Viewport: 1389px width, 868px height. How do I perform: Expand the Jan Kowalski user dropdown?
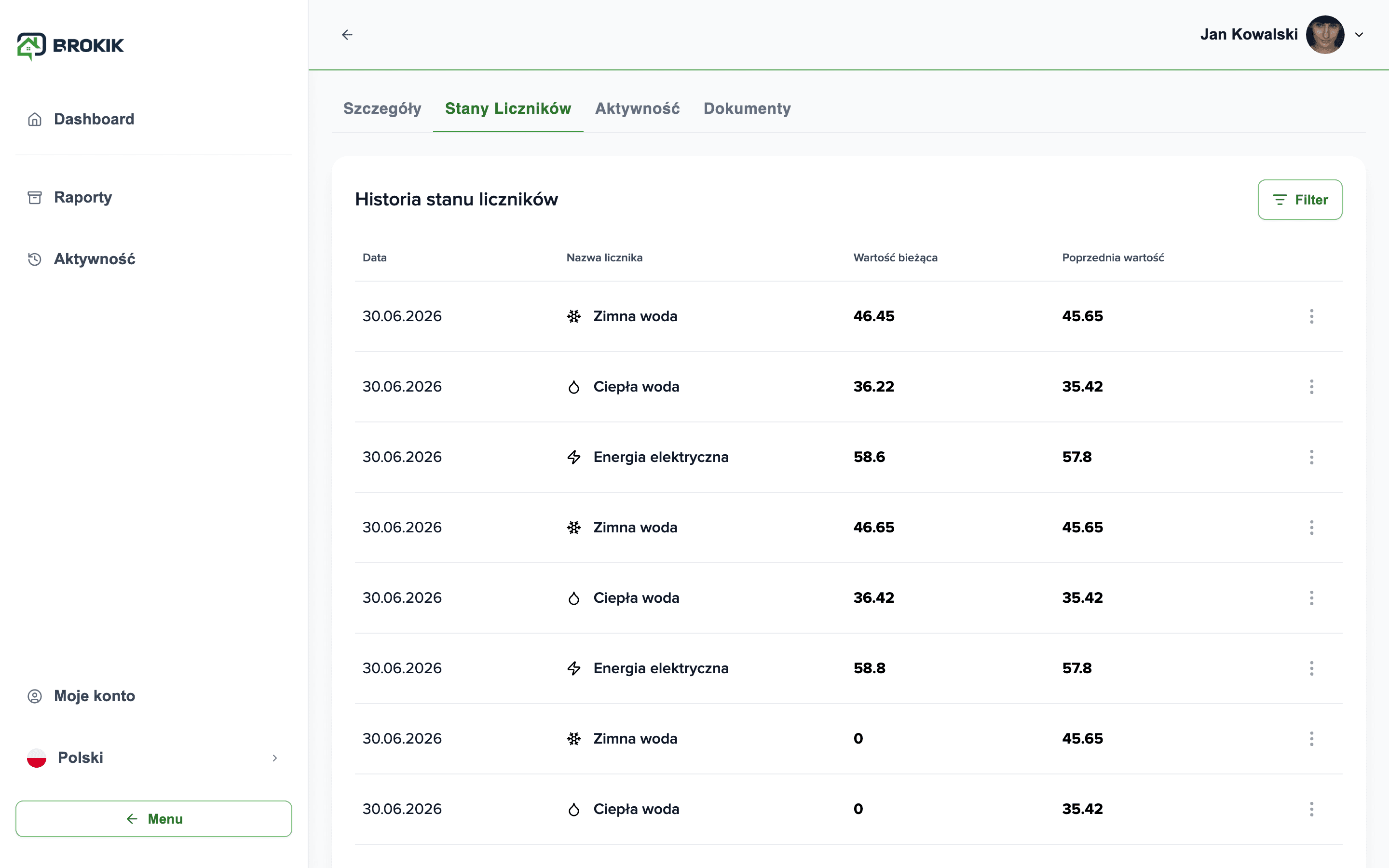coord(1359,34)
